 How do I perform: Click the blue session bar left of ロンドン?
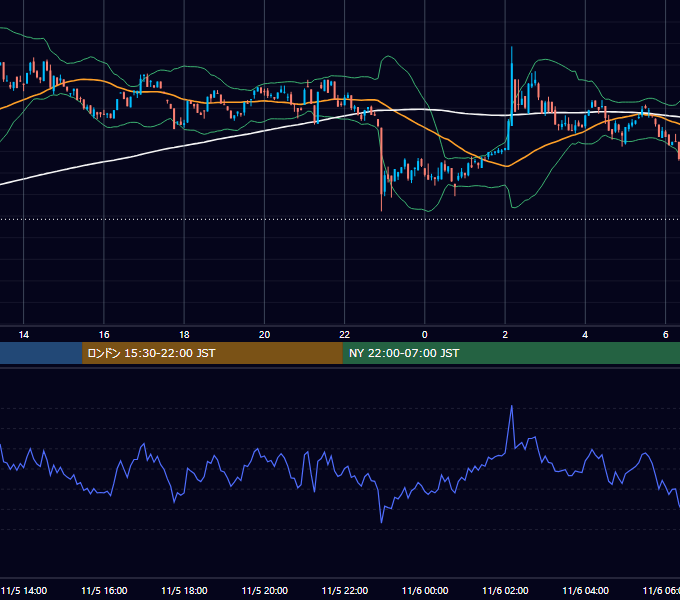[41, 353]
